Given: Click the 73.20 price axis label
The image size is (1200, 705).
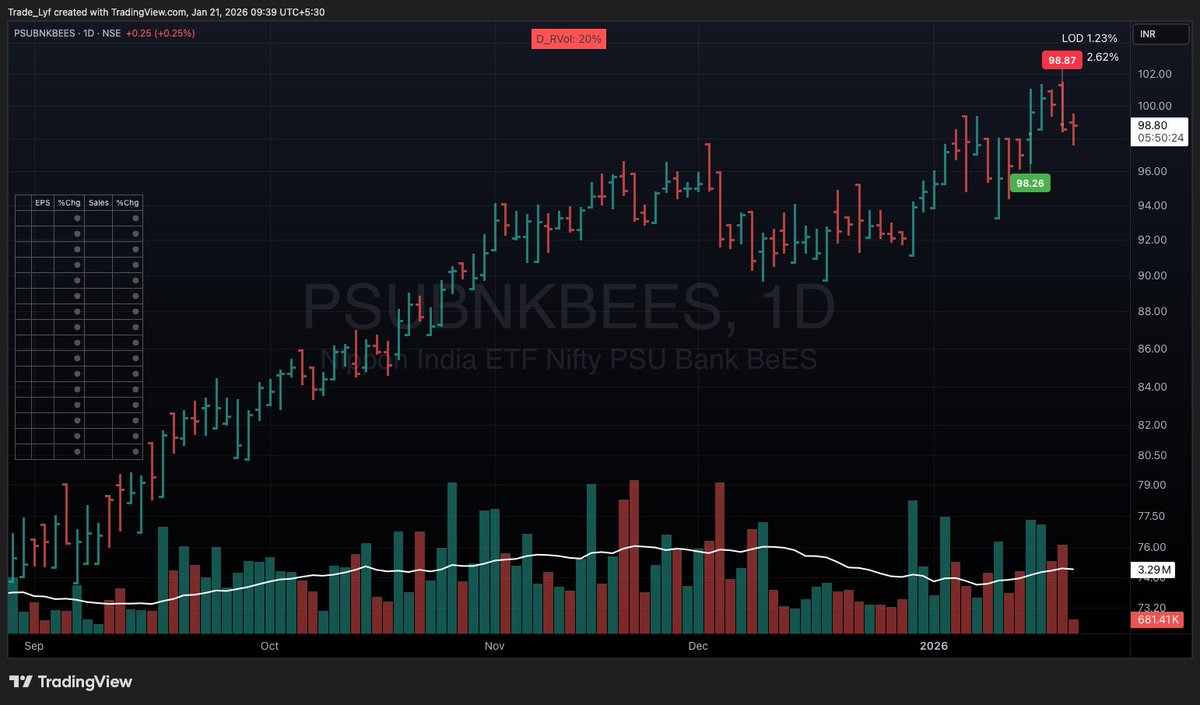Looking at the screenshot, I should (x=1153, y=607).
